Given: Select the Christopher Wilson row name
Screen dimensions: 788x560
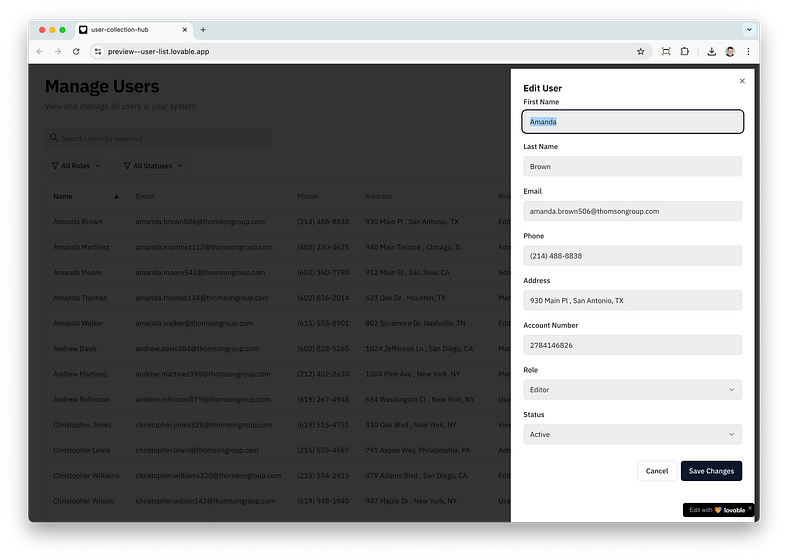Looking at the screenshot, I should (83, 501).
